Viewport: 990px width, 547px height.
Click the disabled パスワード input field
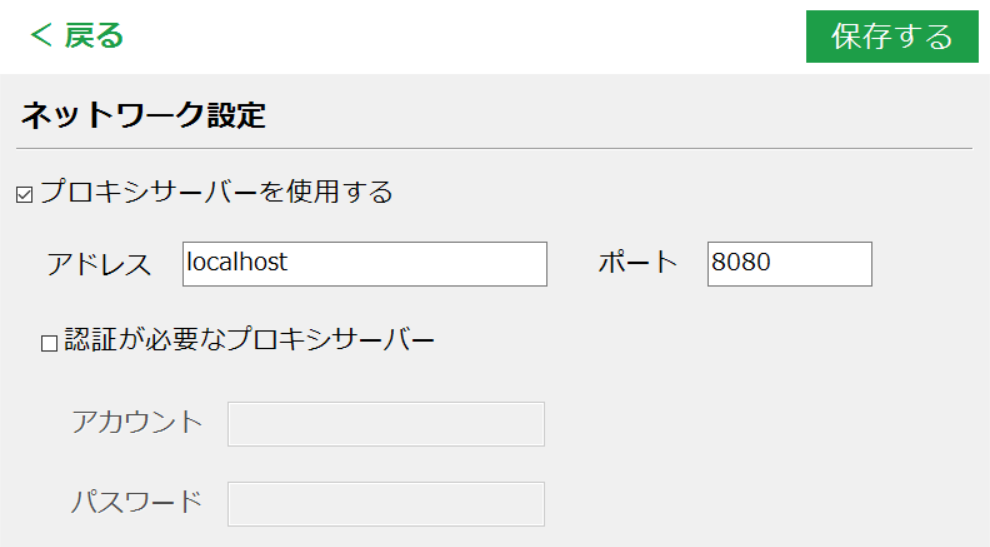tap(386, 504)
